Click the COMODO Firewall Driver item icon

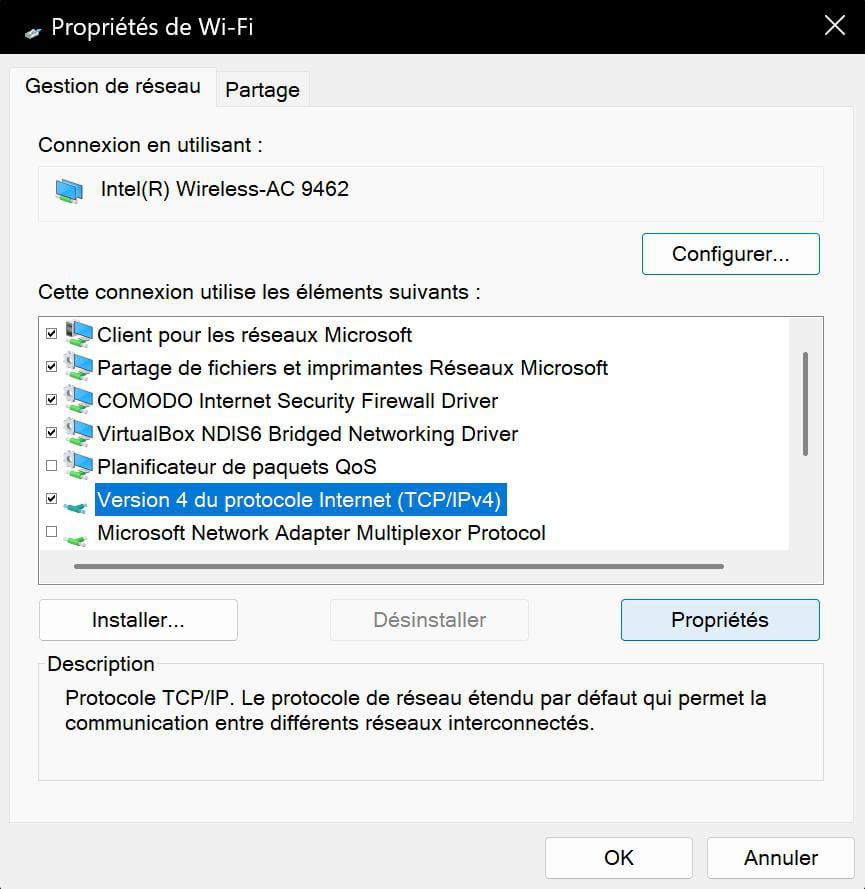click(78, 400)
